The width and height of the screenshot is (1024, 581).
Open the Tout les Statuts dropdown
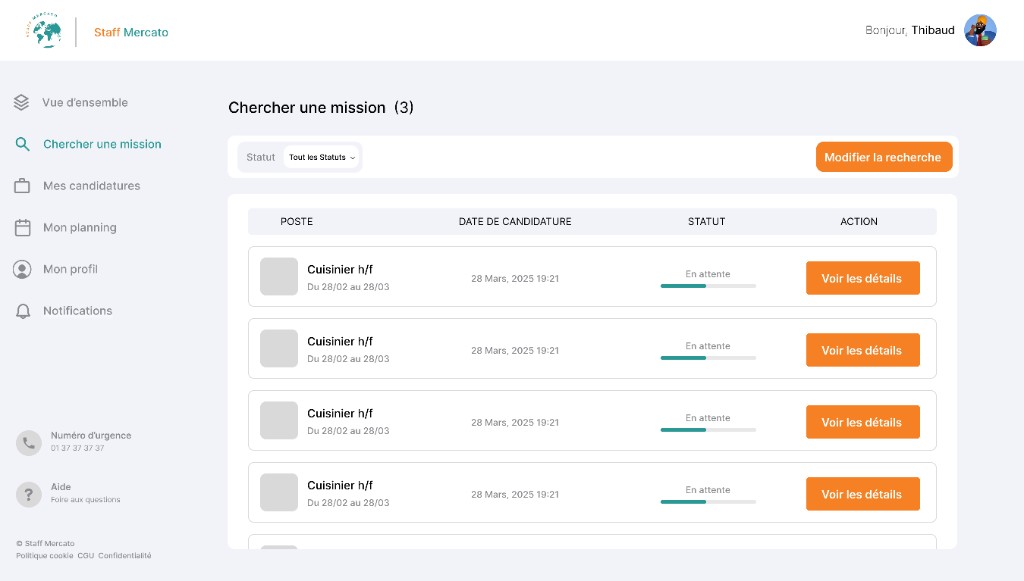pyautogui.click(x=321, y=157)
